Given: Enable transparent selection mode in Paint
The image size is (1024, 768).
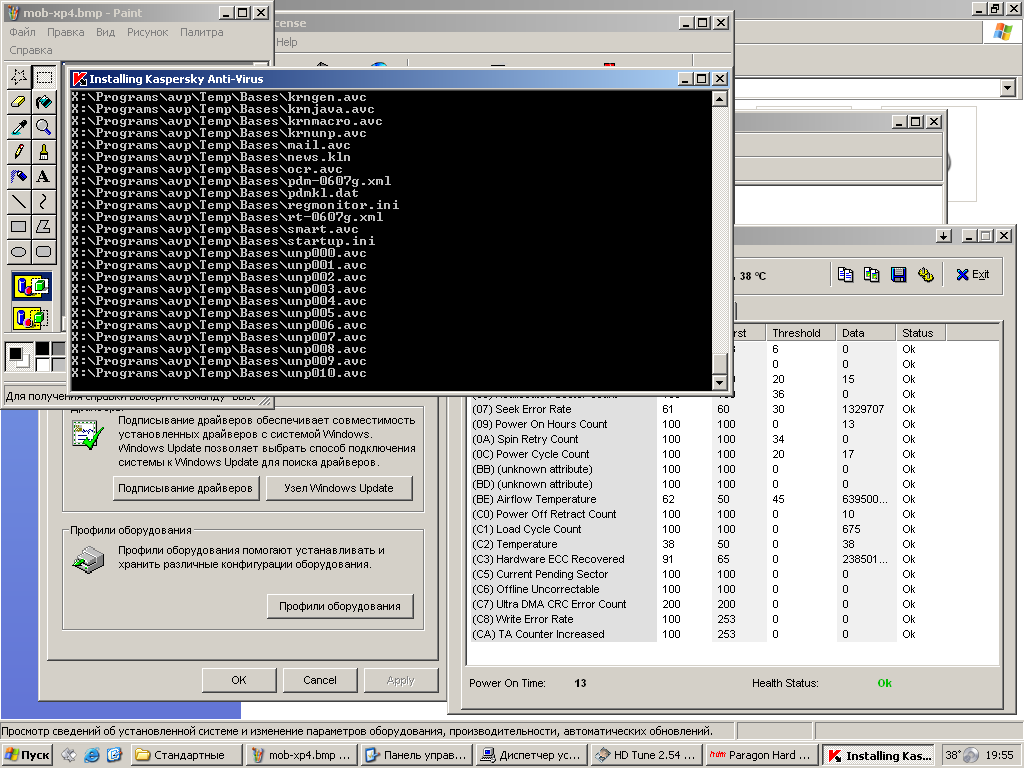Looking at the screenshot, I should click(x=31, y=318).
